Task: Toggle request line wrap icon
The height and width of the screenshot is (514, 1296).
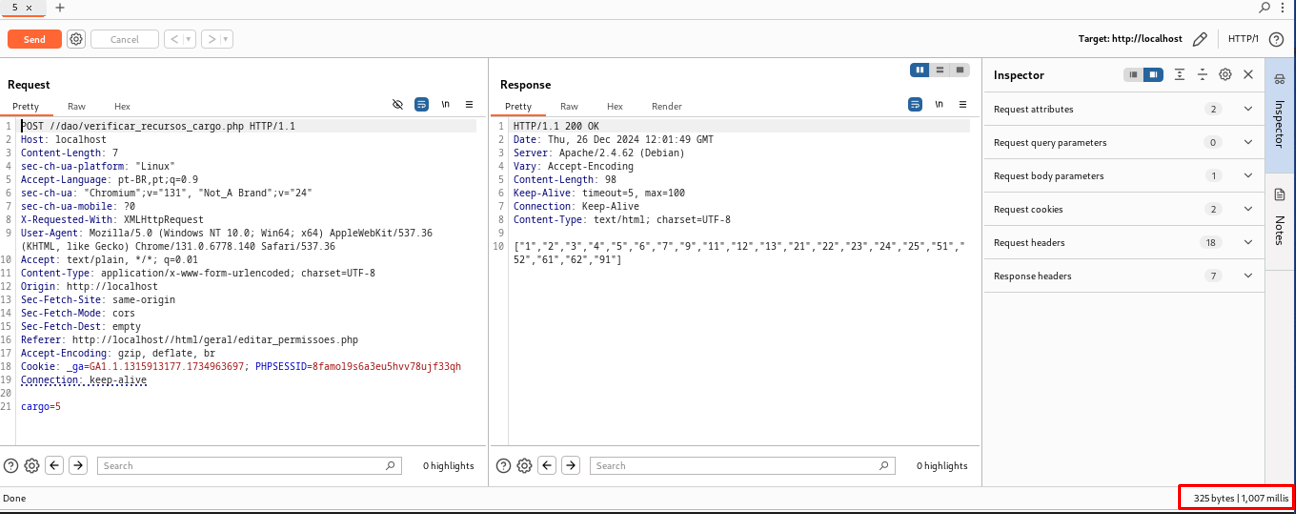Action: tap(421, 104)
